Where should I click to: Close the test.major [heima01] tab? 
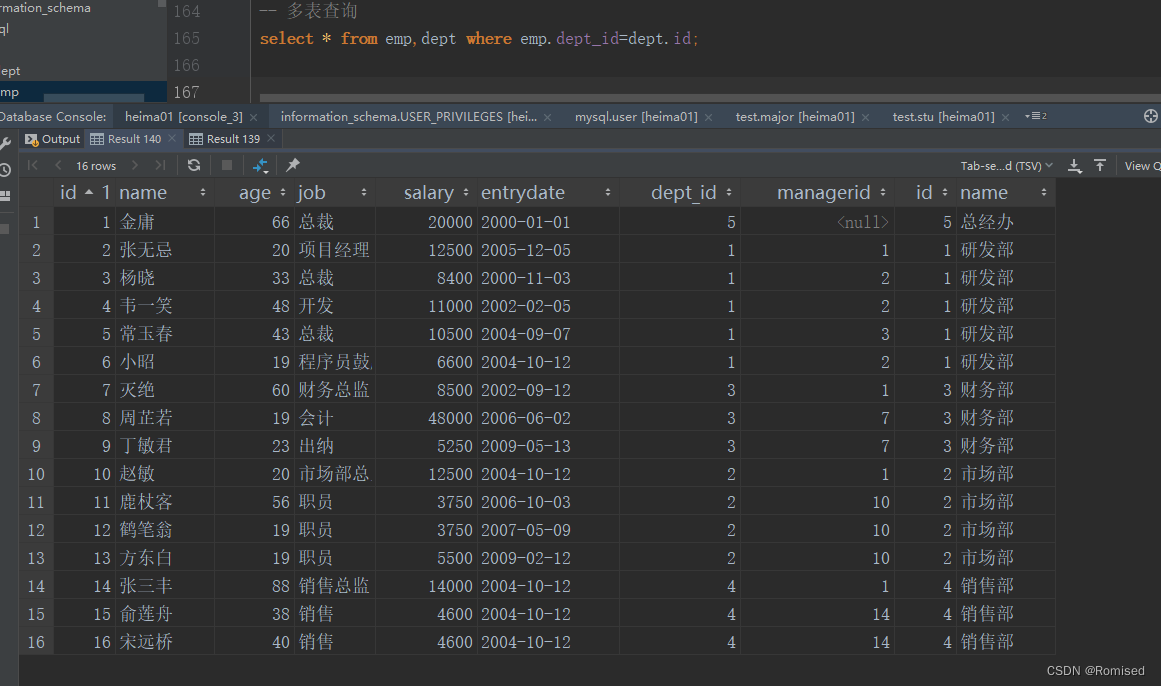tap(866, 117)
